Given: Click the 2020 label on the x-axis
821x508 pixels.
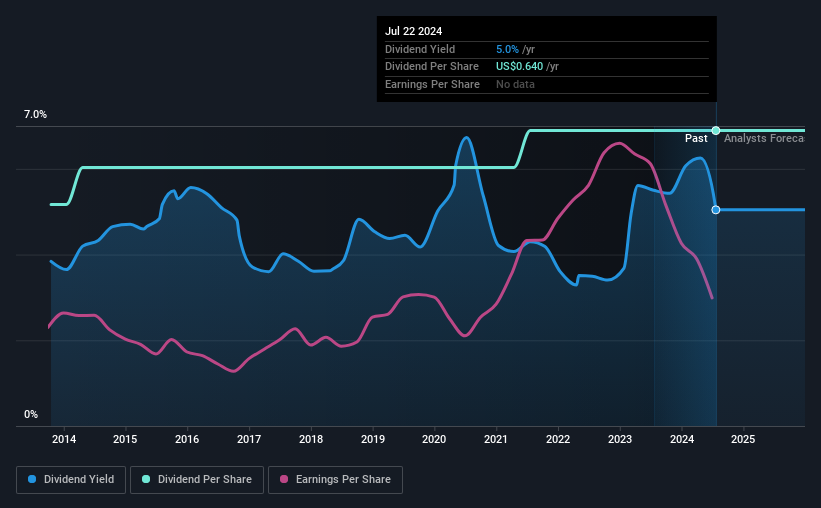Looking at the screenshot, I should pyautogui.click(x=434, y=439).
